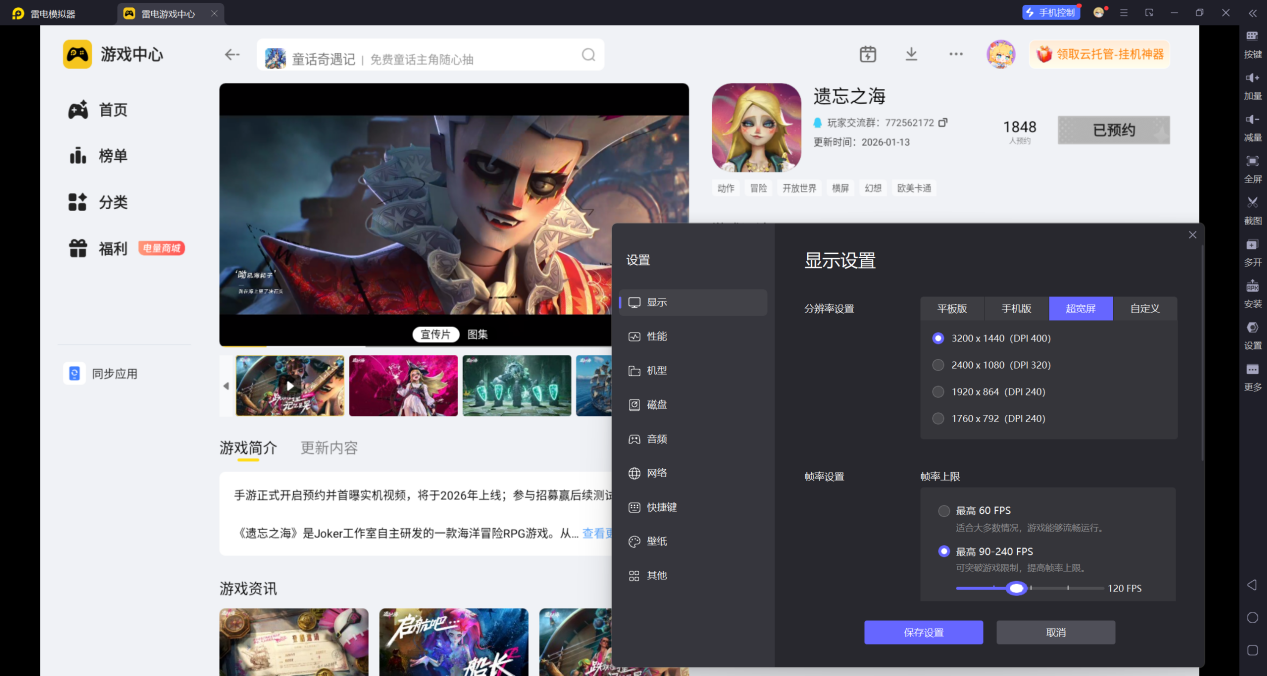
Task: Click 保存设置 save button
Action: 923,632
